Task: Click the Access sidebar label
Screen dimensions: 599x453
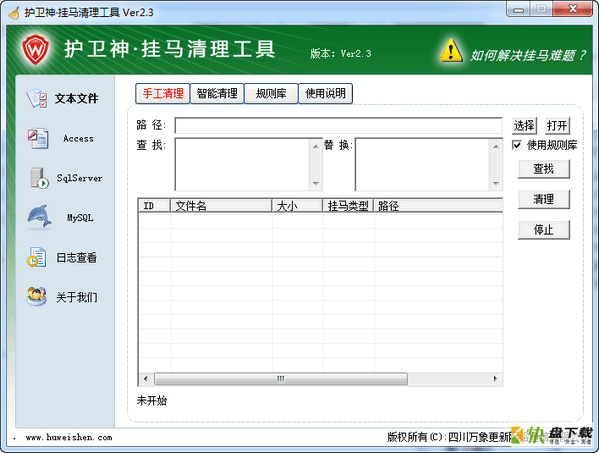Action: tap(78, 139)
